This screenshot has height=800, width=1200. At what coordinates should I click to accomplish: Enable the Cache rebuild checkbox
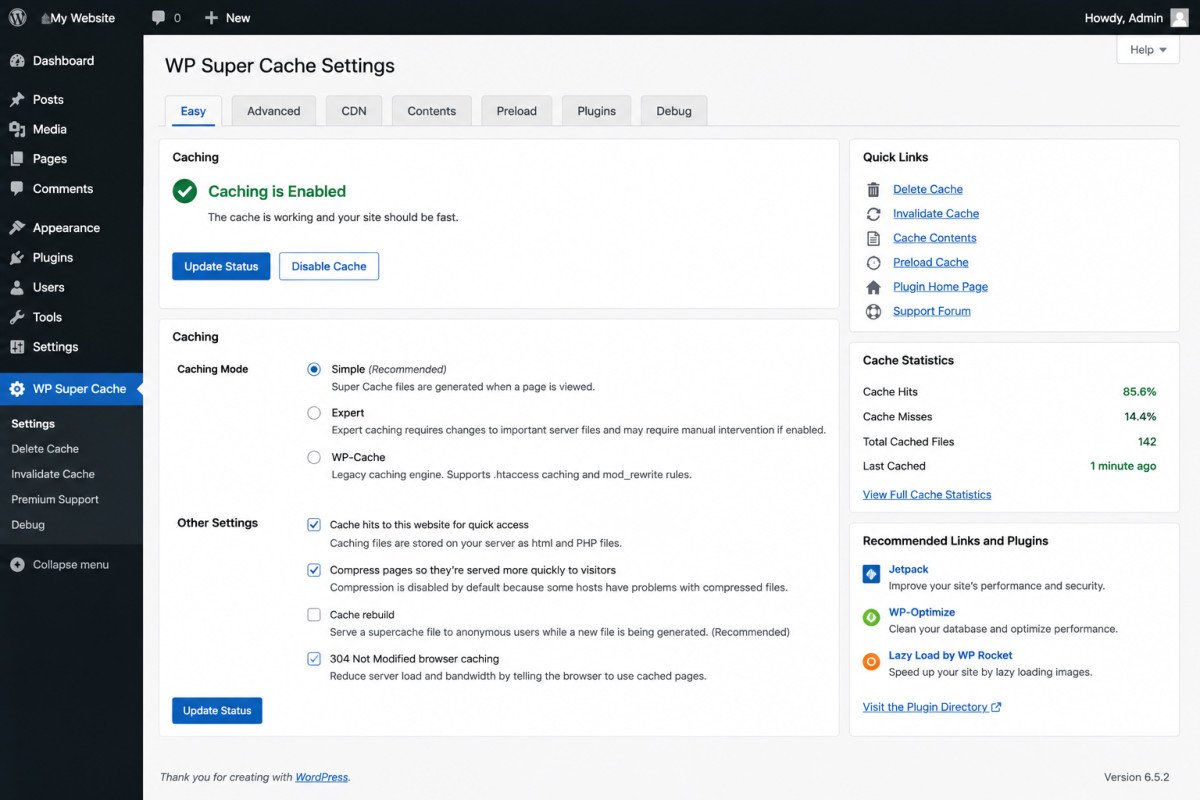(x=314, y=615)
